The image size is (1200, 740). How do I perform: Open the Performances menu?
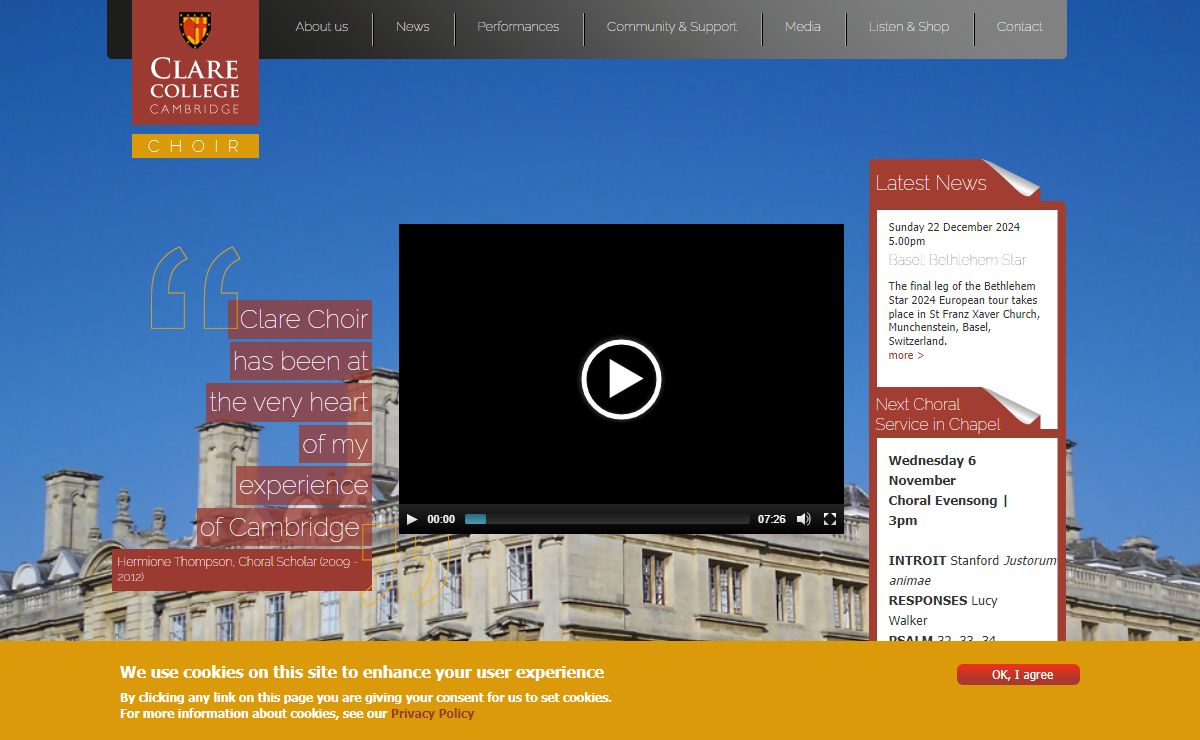[518, 27]
